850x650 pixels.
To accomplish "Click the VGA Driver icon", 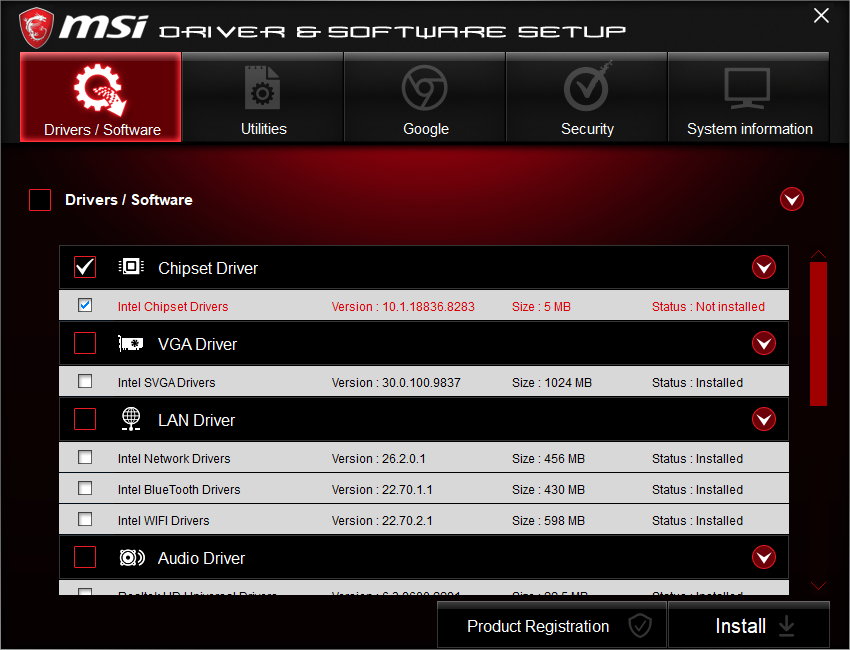I will (x=131, y=343).
